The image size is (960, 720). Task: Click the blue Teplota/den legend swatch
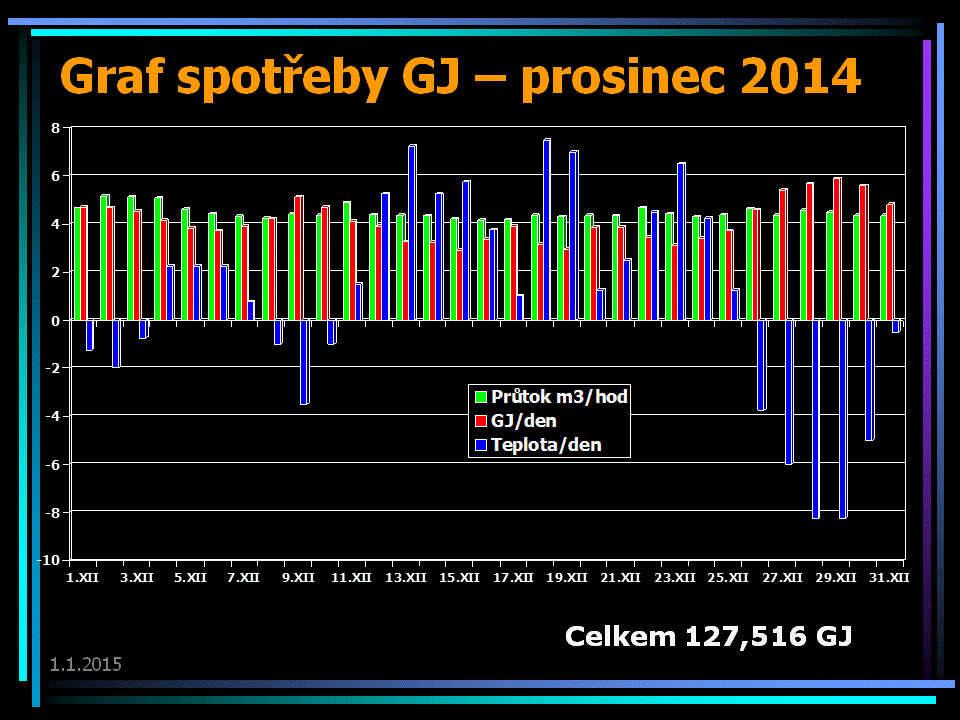pyautogui.click(x=481, y=445)
